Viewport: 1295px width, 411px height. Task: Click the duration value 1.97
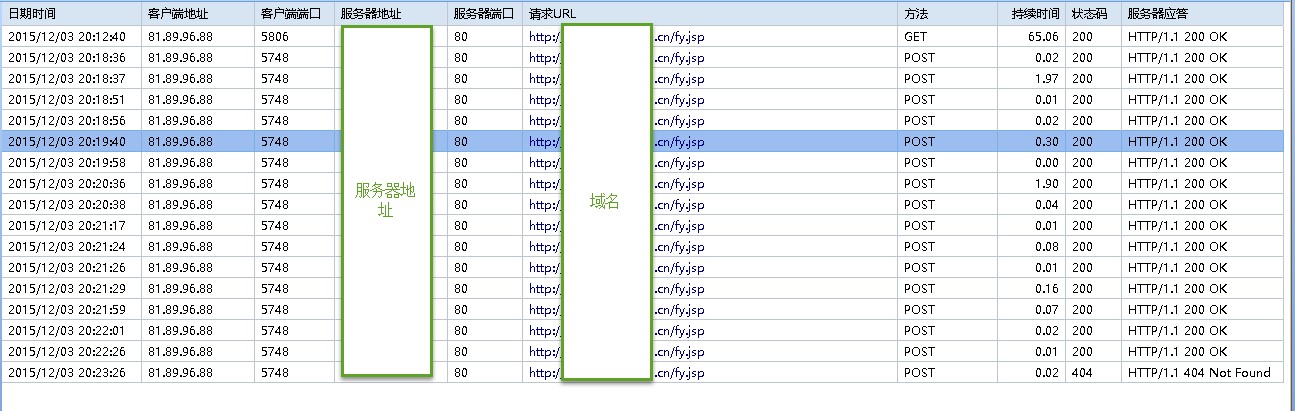(1046, 78)
